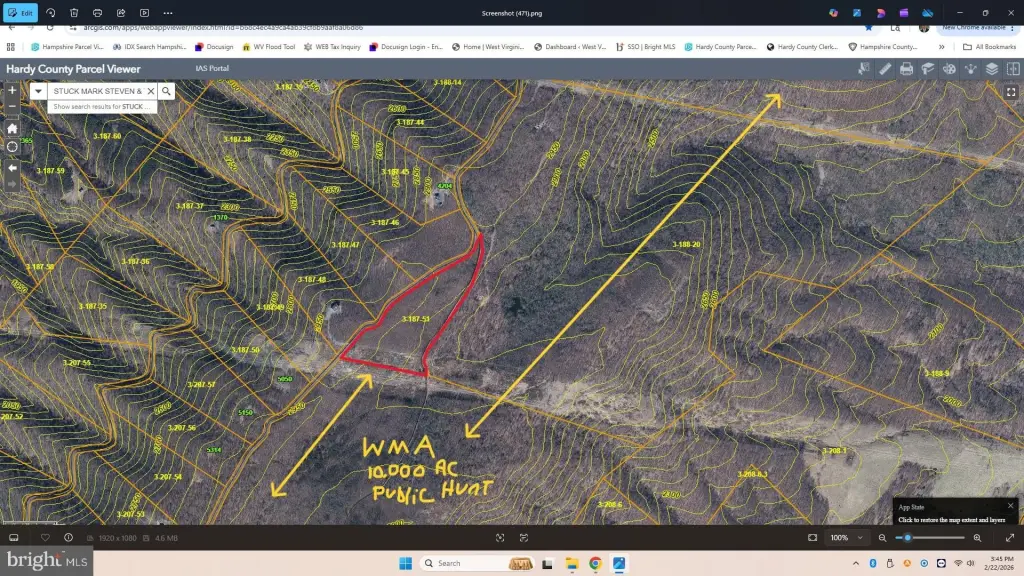The height and width of the screenshot is (576, 1024).
Task: Open the Measurement ruler tool
Action: coord(885,69)
